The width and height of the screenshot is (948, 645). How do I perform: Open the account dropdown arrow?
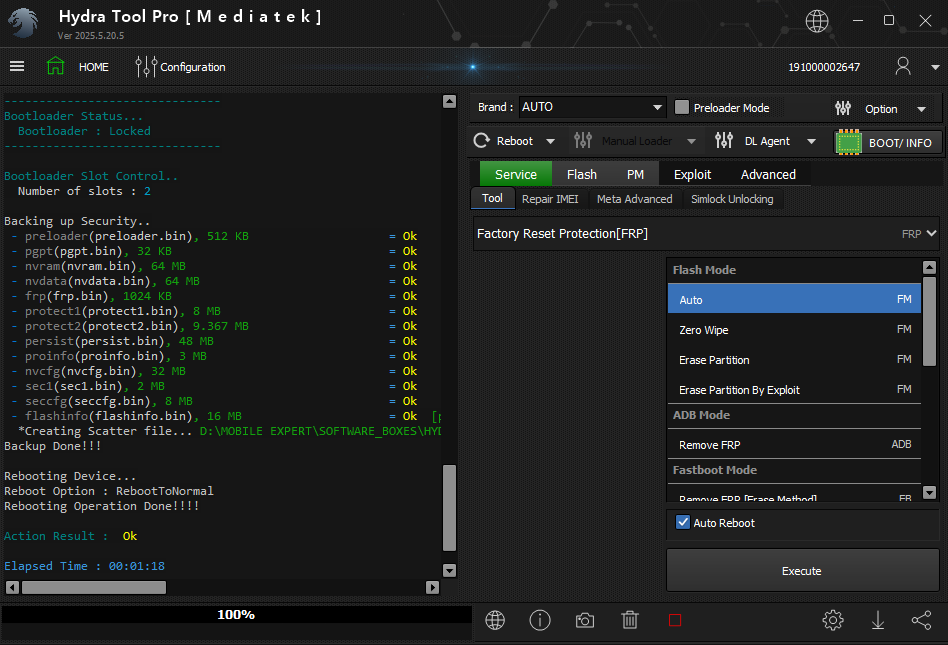935,67
